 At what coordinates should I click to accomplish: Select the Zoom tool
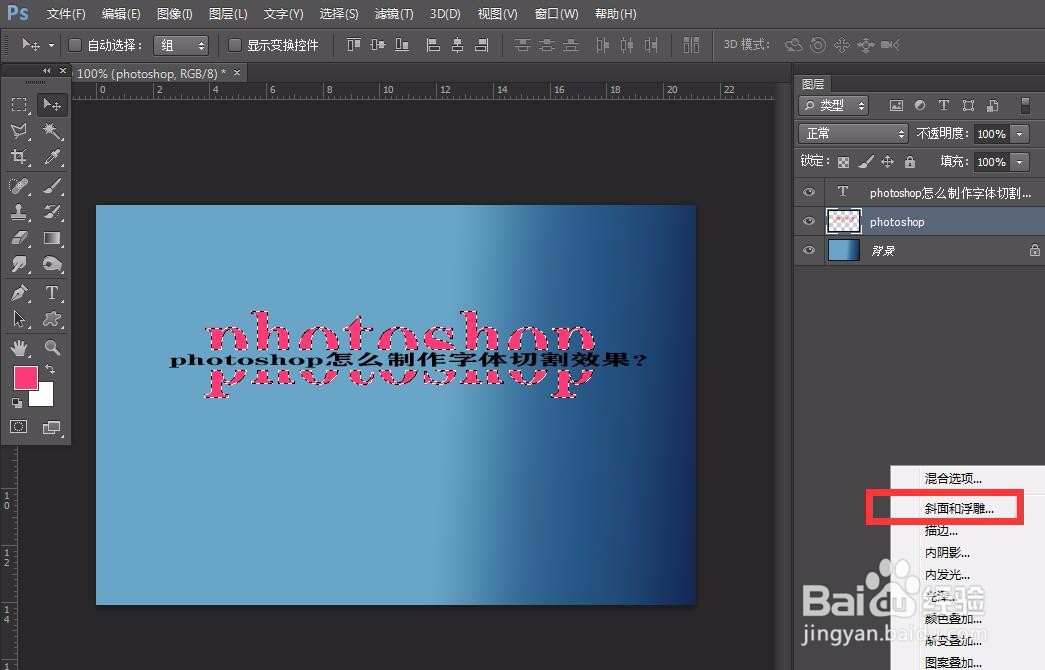coord(51,347)
